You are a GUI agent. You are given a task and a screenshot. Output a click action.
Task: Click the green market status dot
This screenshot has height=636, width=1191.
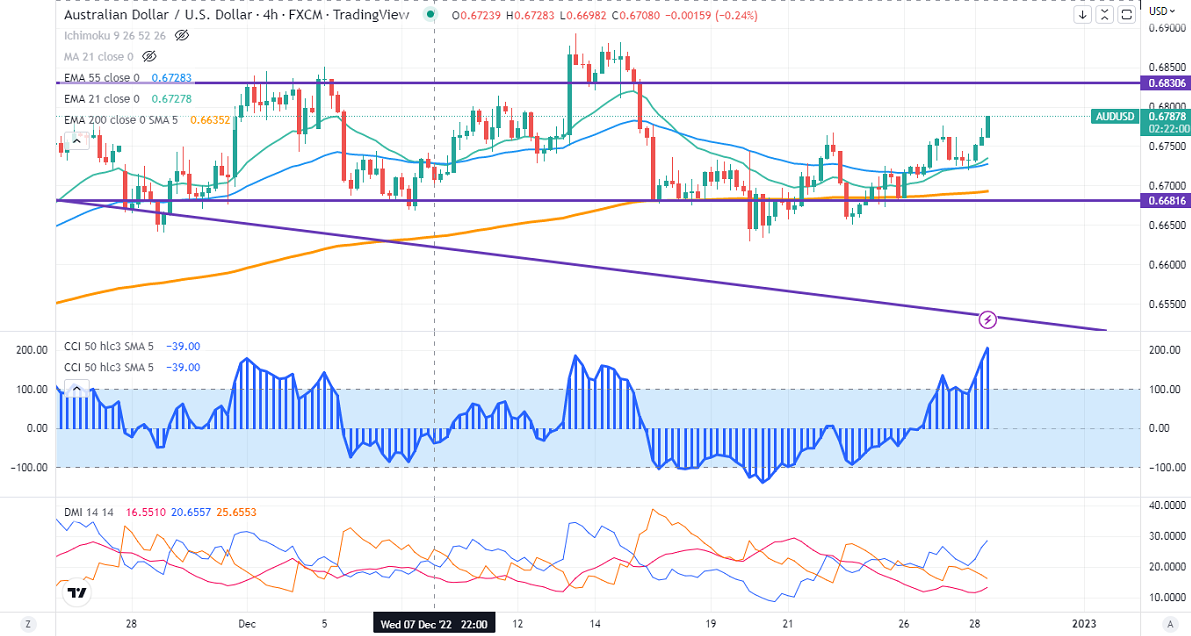click(x=431, y=14)
